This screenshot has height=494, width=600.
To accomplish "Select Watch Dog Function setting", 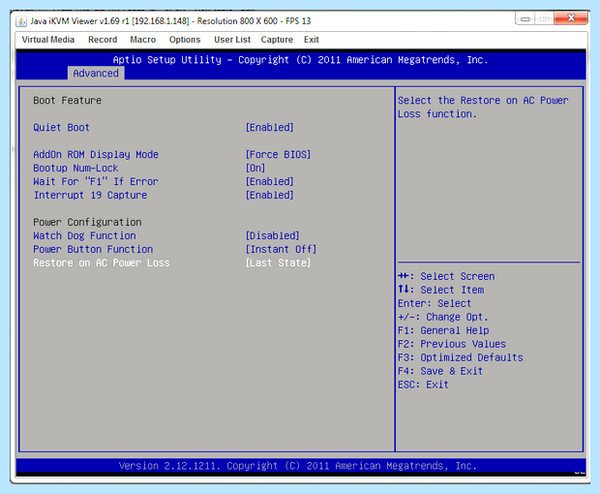I will (85, 236).
